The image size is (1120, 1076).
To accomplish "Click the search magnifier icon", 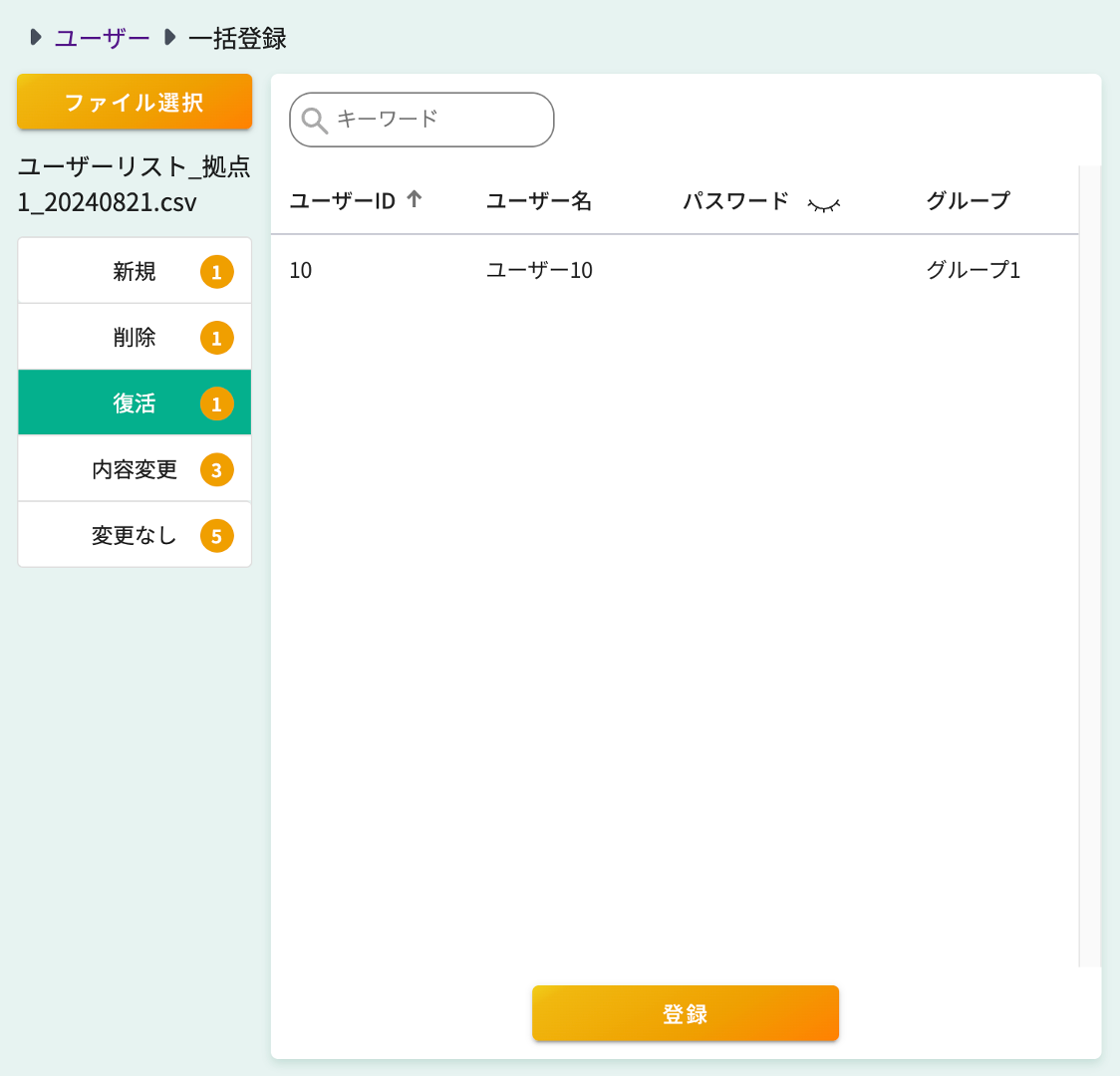I will [x=316, y=120].
